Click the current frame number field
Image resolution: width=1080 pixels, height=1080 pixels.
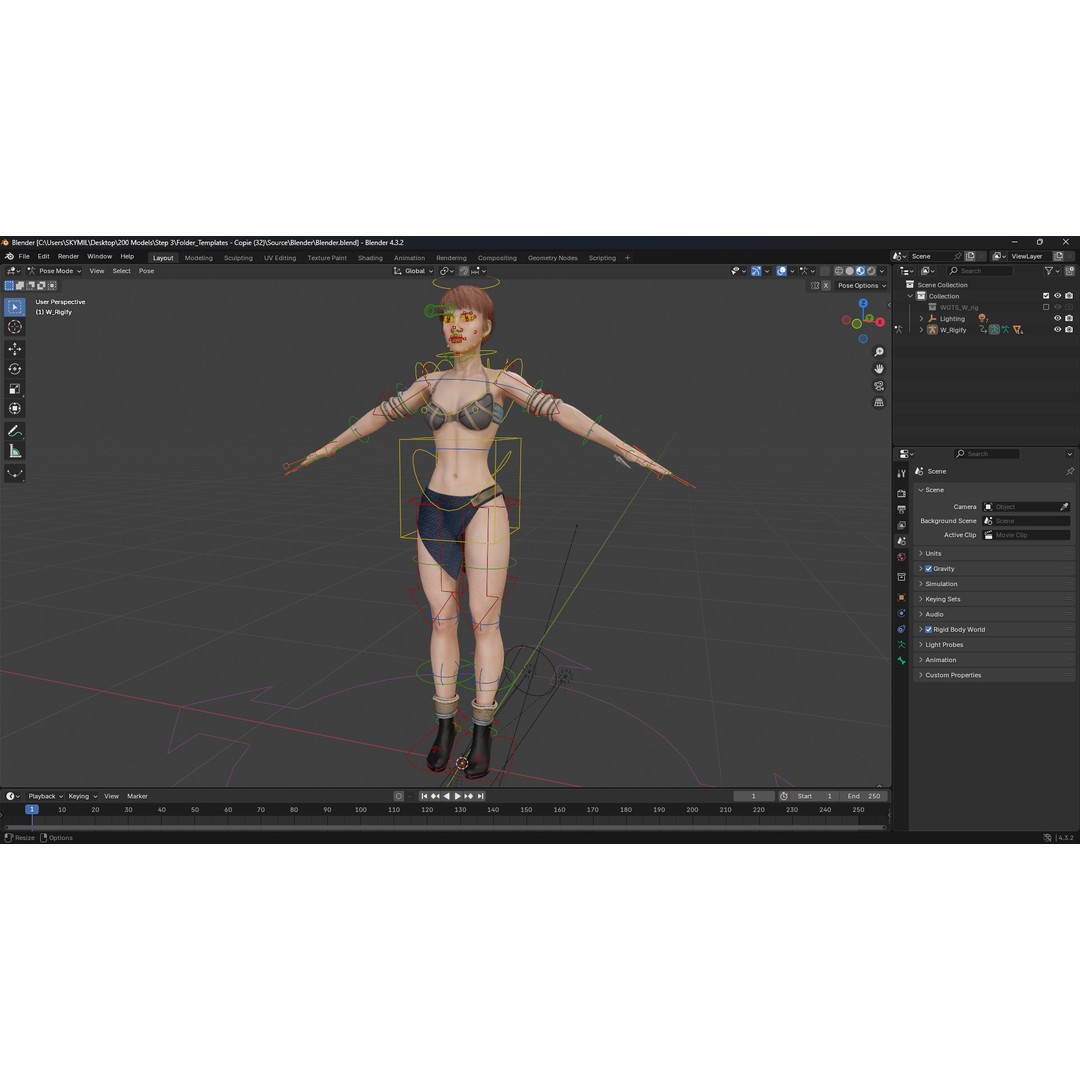click(754, 796)
